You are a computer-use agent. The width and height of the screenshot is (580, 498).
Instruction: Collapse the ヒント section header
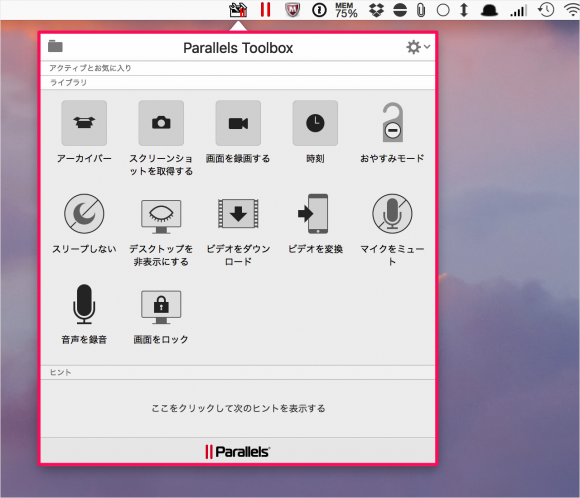pyautogui.click(x=238, y=373)
